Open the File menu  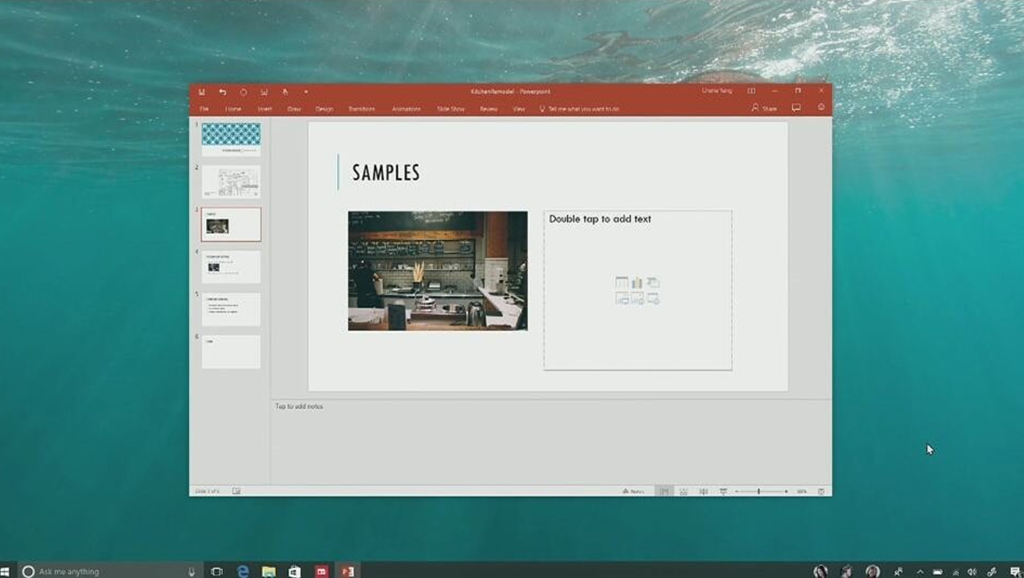tap(204, 108)
